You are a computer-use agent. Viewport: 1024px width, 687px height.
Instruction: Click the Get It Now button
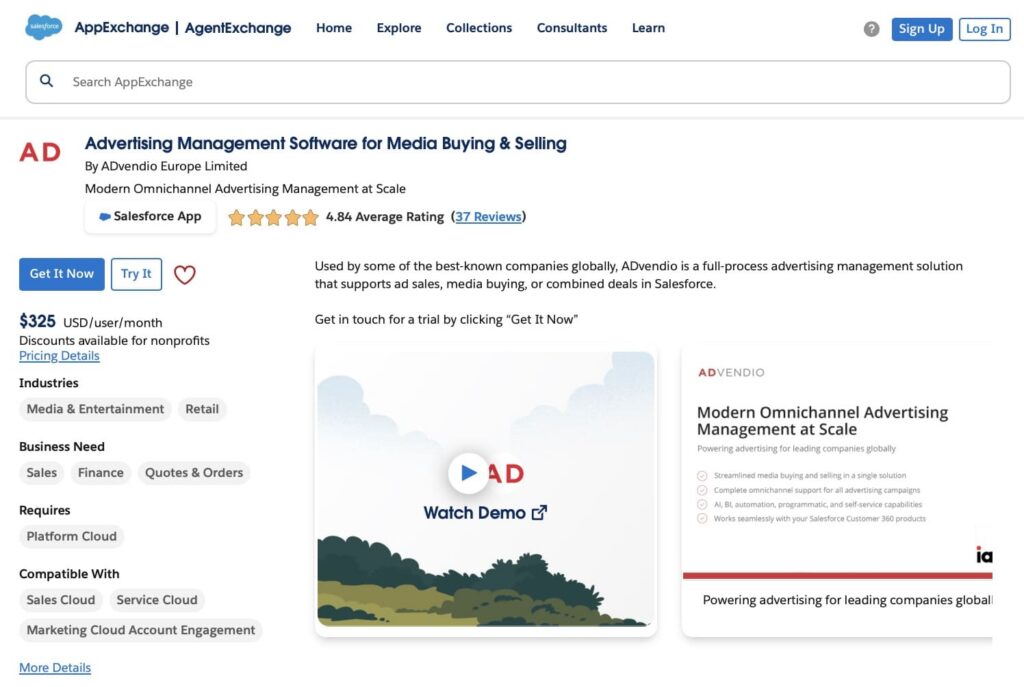pos(61,274)
